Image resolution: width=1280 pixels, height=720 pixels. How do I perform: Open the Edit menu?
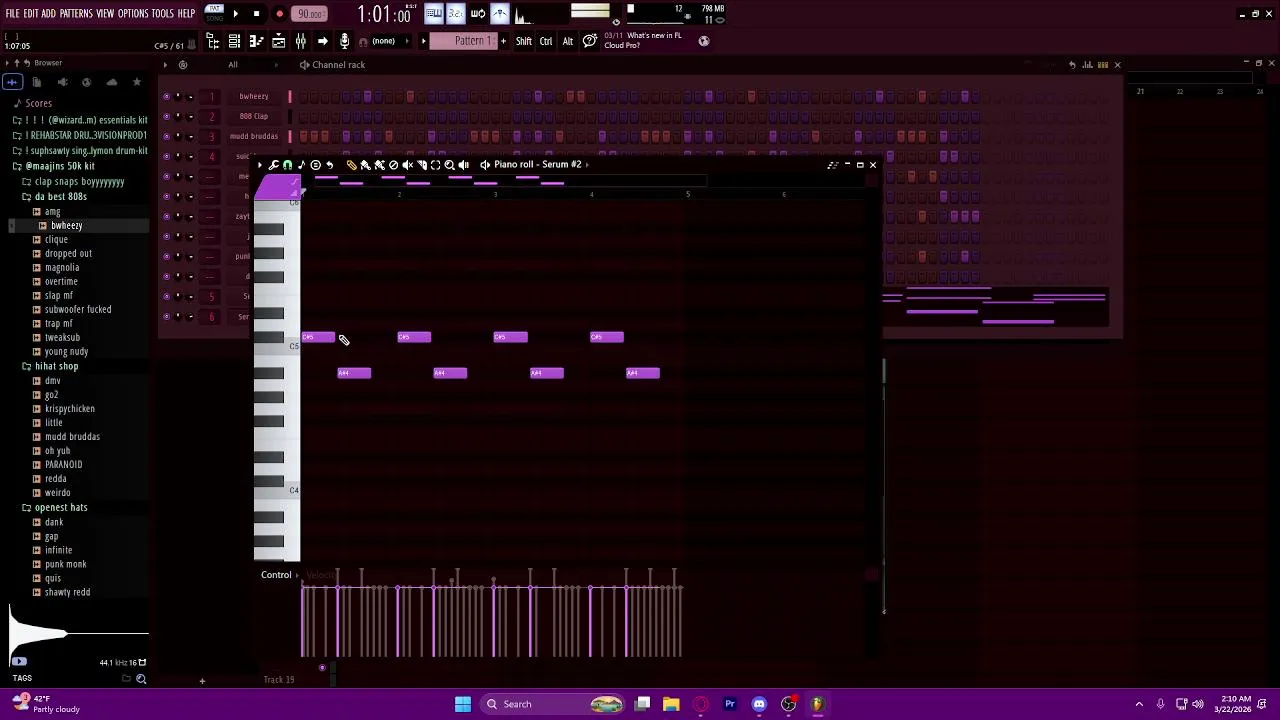click(31, 14)
